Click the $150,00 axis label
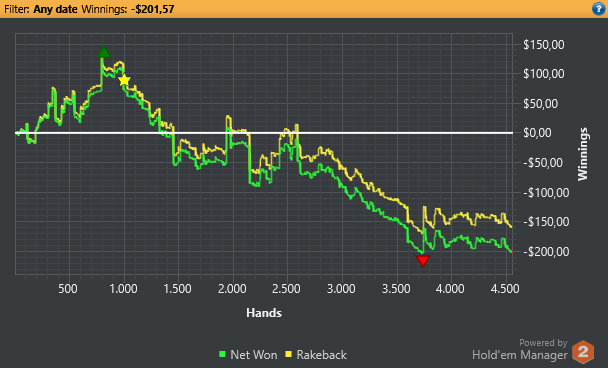Image resolution: width=608 pixels, height=368 pixels. [544, 45]
